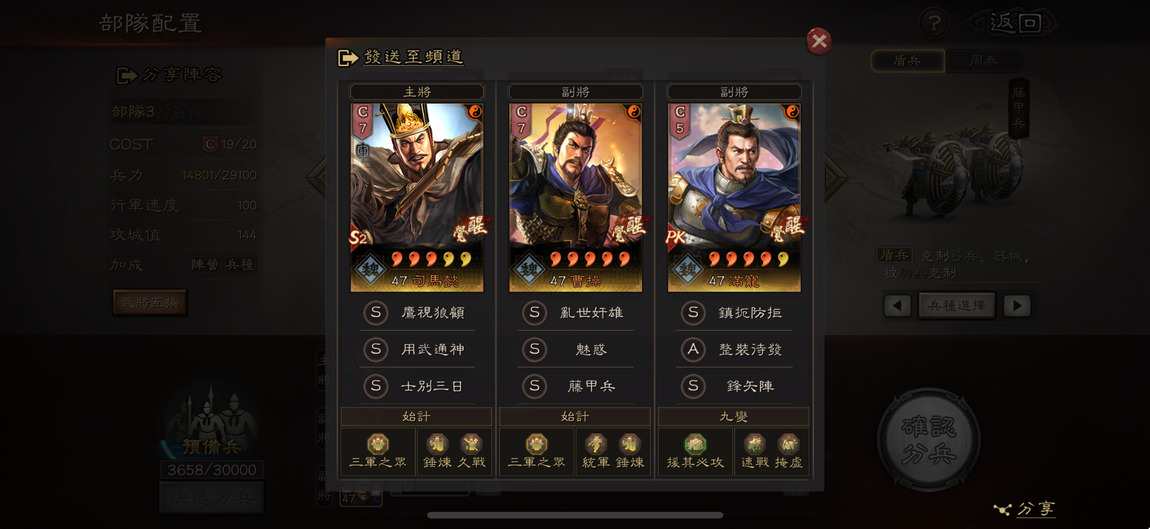The width and height of the screenshot is (1150, 529).
Task: Click the 速戰 tactic icon
Action: [x=754, y=444]
